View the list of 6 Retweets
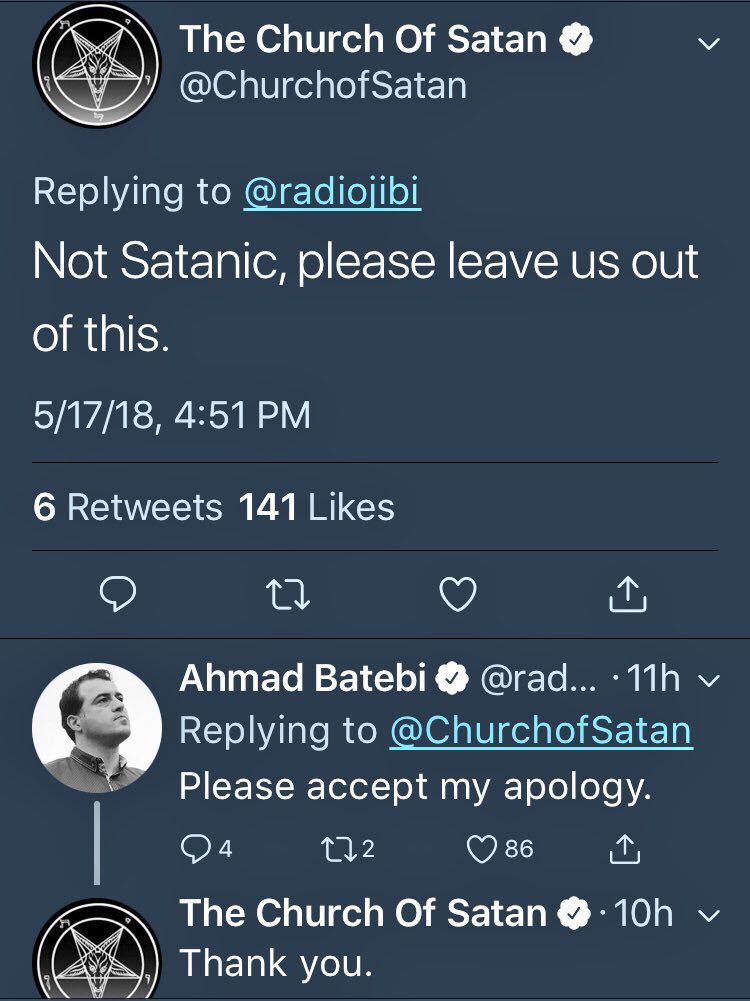750x1001 pixels. [128, 507]
